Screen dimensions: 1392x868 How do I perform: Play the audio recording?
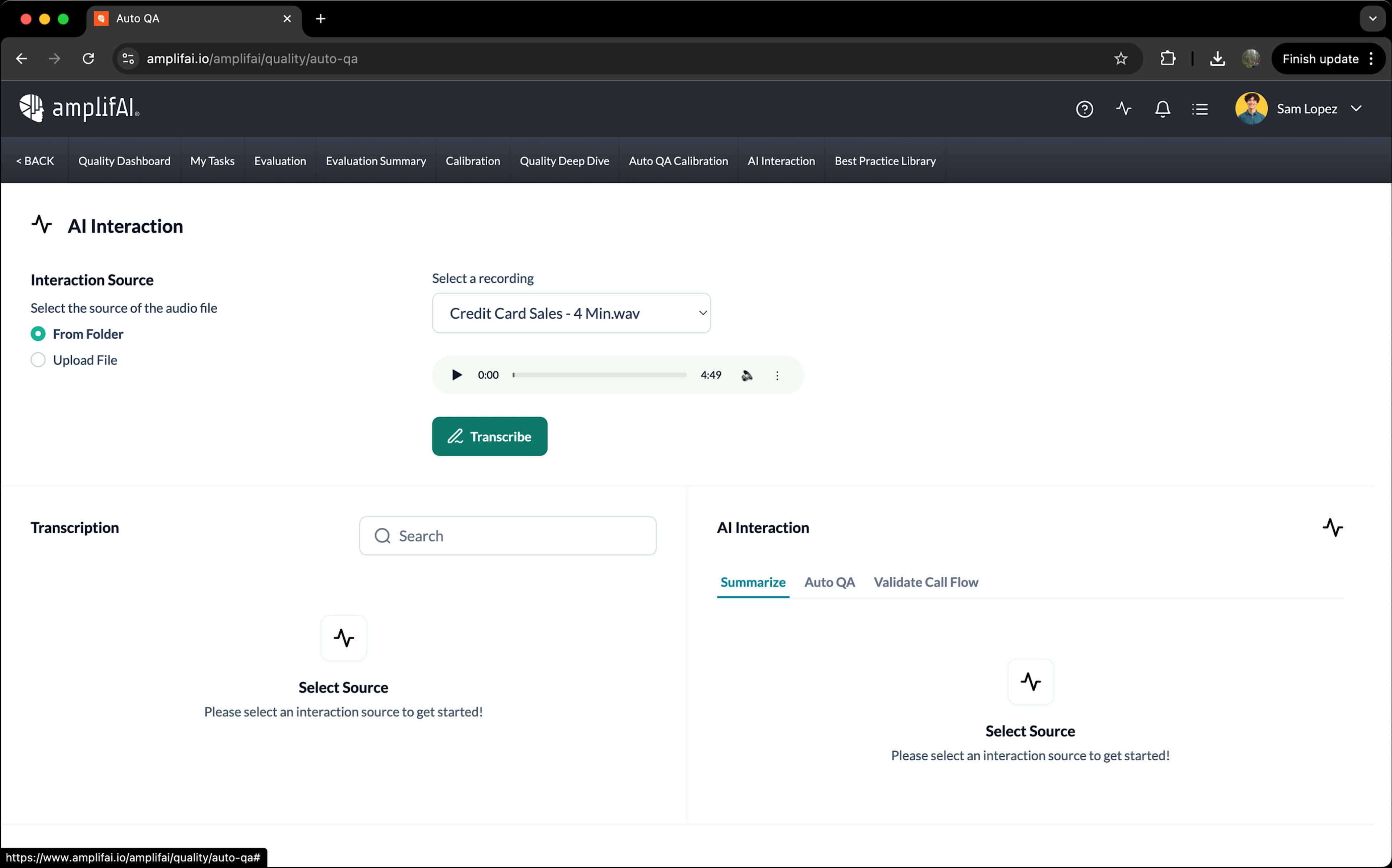(x=456, y=375)
